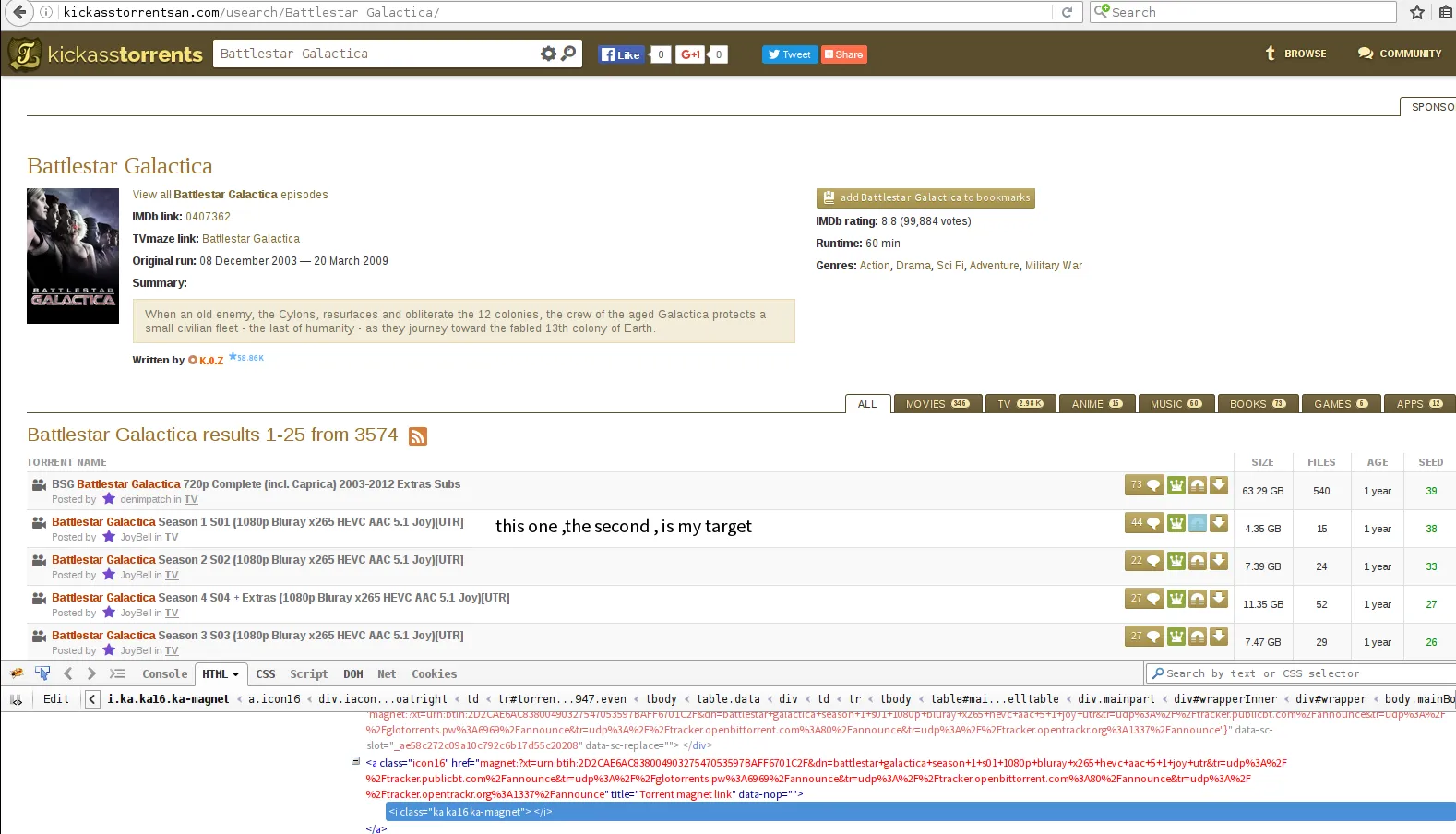Switch to the Firebug CSS tab
Image resolution: width=1456 pixels, height=834 pixels.
click(x=266, y=674)
